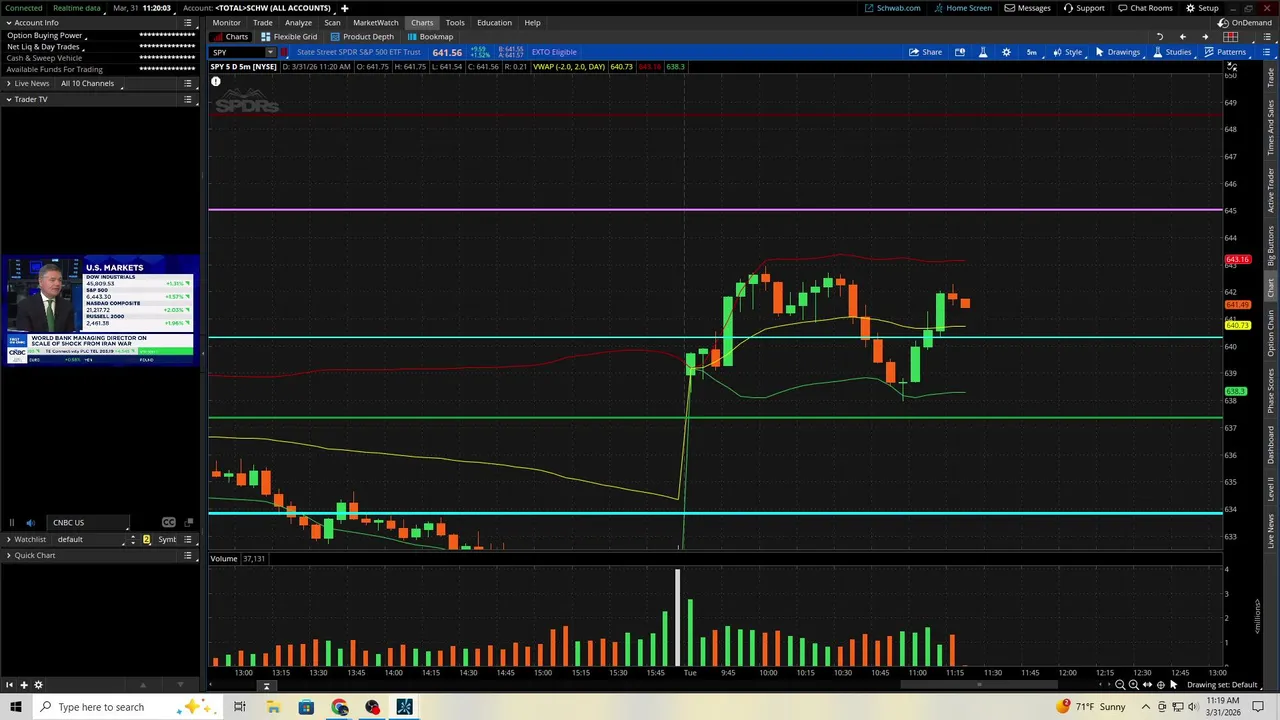This screenshot has height=720, width=1280.
Task: Click the Trader TV CNBC video thumbnail
Action: (100, 310)
